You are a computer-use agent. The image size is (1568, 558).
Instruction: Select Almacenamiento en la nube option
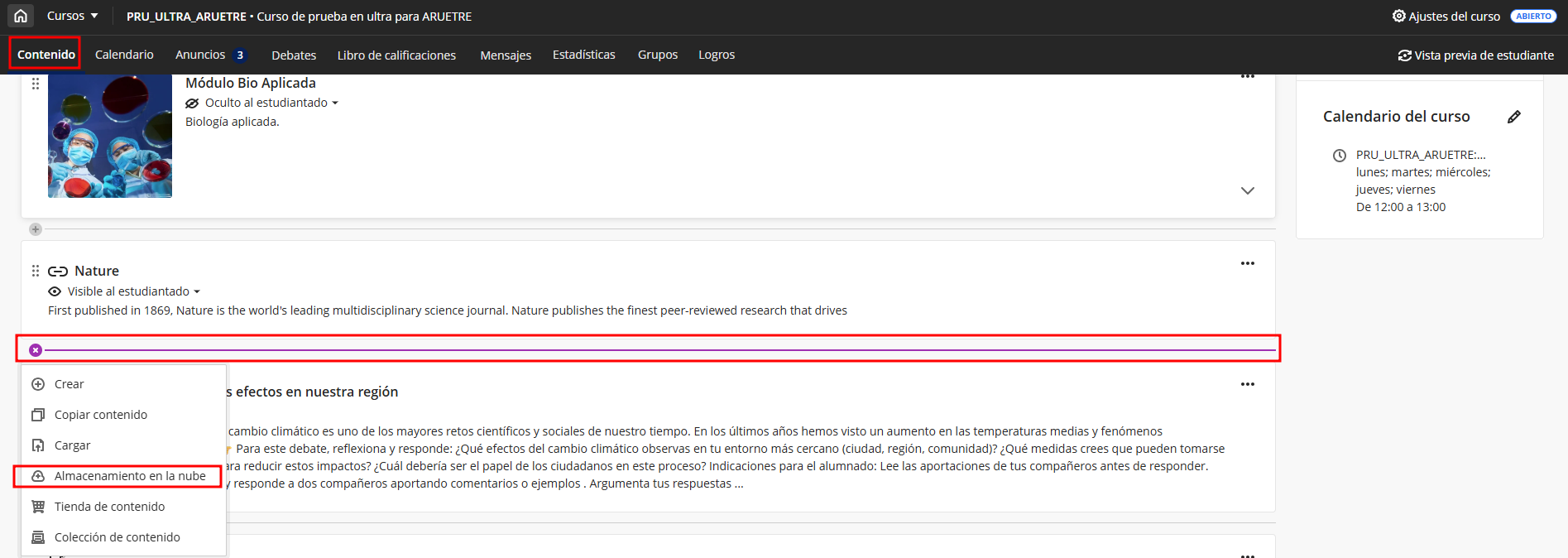(x=129, y=476)
